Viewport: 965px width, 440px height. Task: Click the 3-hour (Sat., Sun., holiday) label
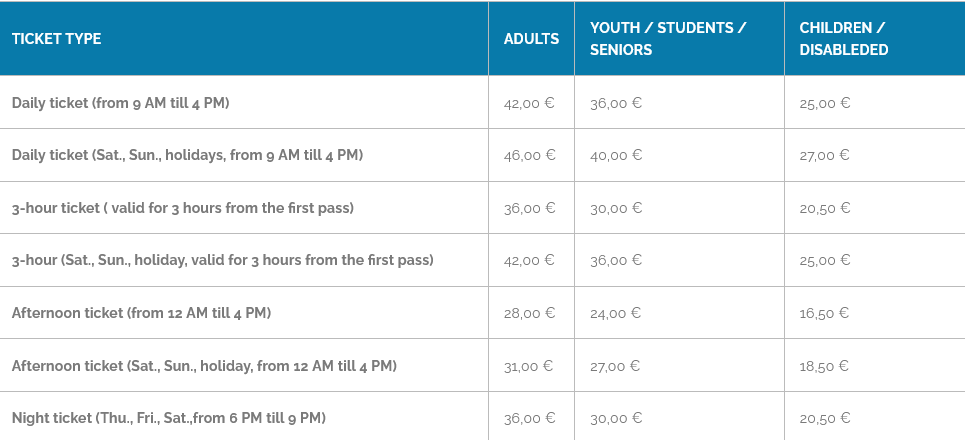[x=222, y=260]
